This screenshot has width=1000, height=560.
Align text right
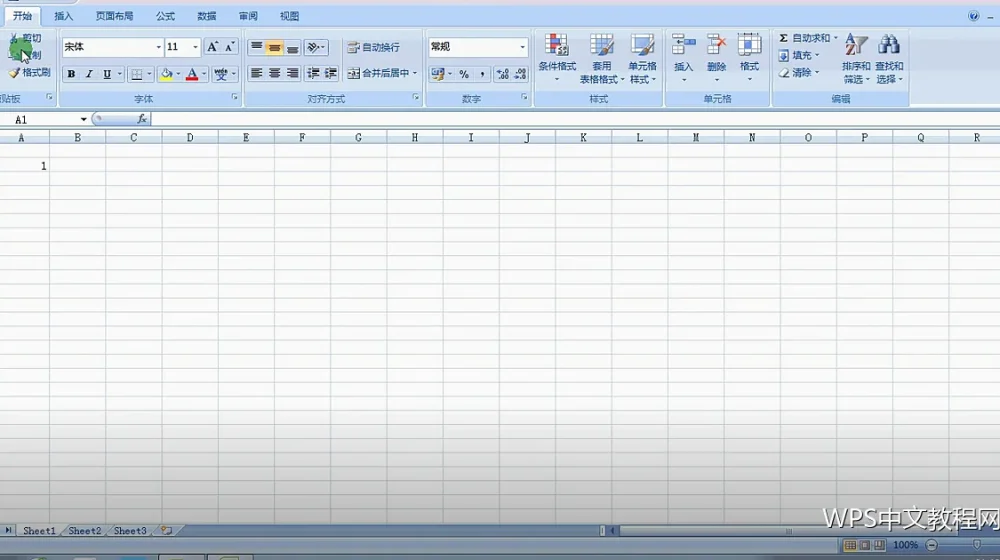click(x=292, y=73)
